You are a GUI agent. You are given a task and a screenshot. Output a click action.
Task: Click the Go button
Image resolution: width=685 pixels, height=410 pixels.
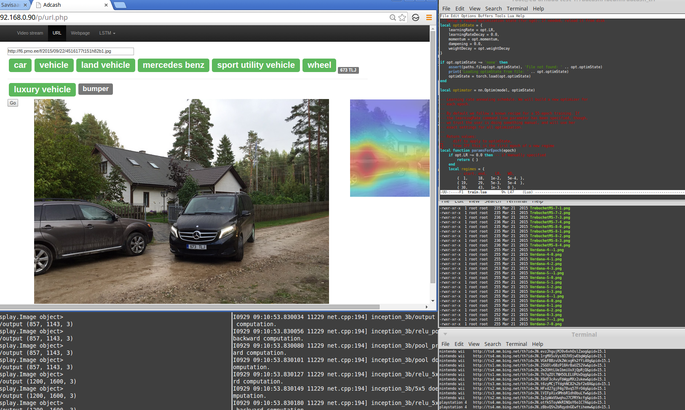(13, 103)
